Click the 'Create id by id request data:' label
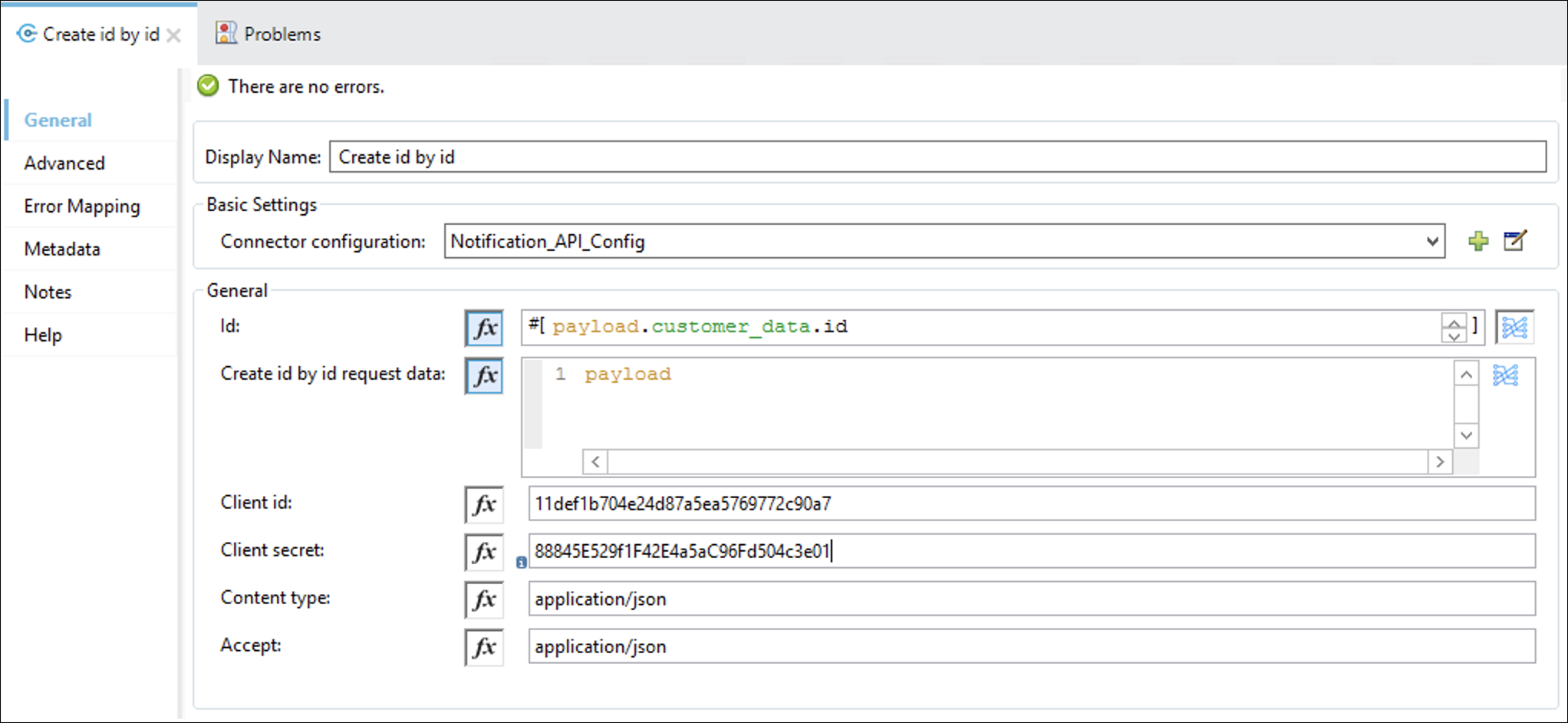The height and width of the screenshot is (723, 1568). click(x=333, y=374)
